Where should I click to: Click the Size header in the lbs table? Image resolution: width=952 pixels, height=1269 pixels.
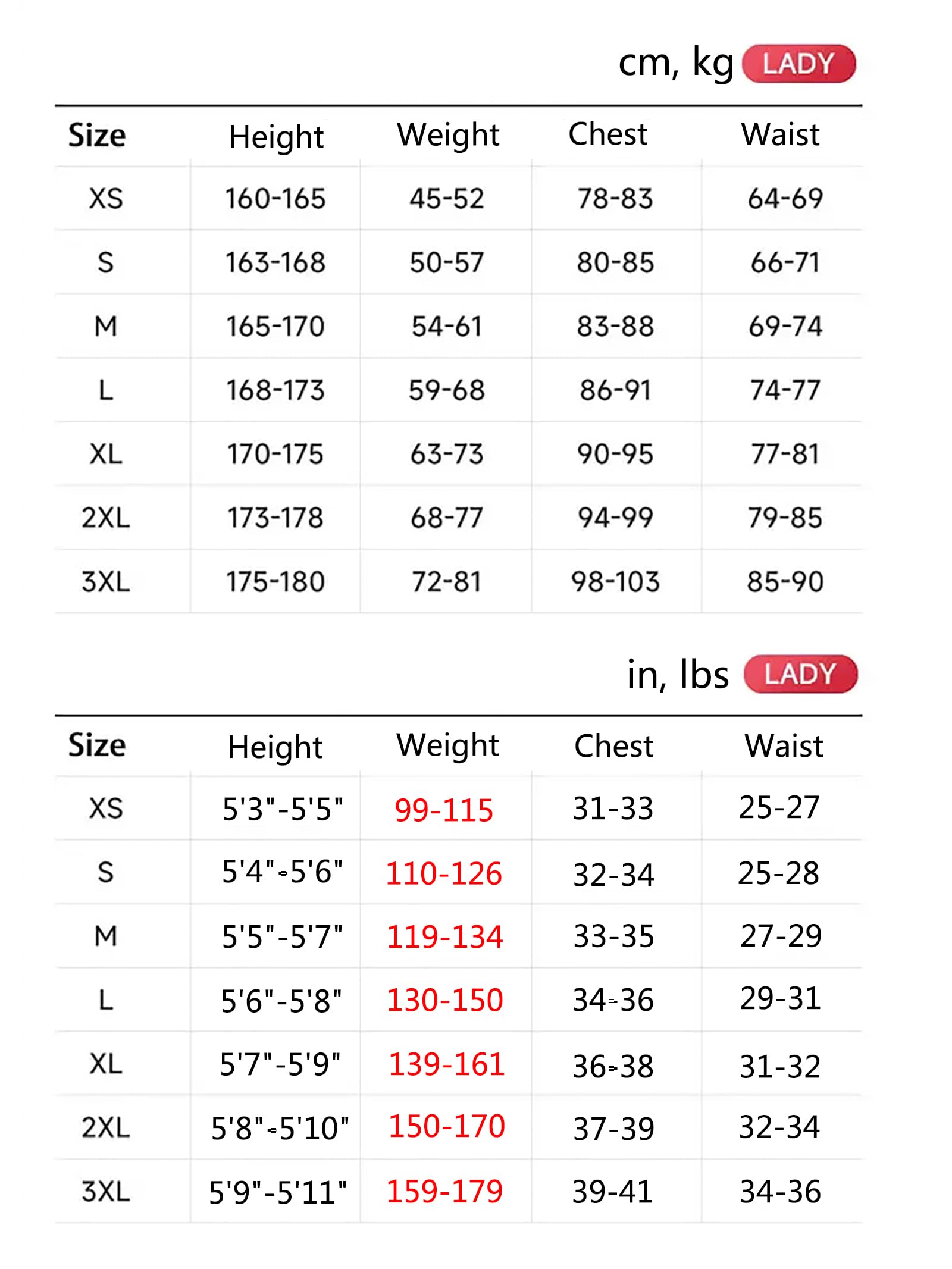[97, 745]
